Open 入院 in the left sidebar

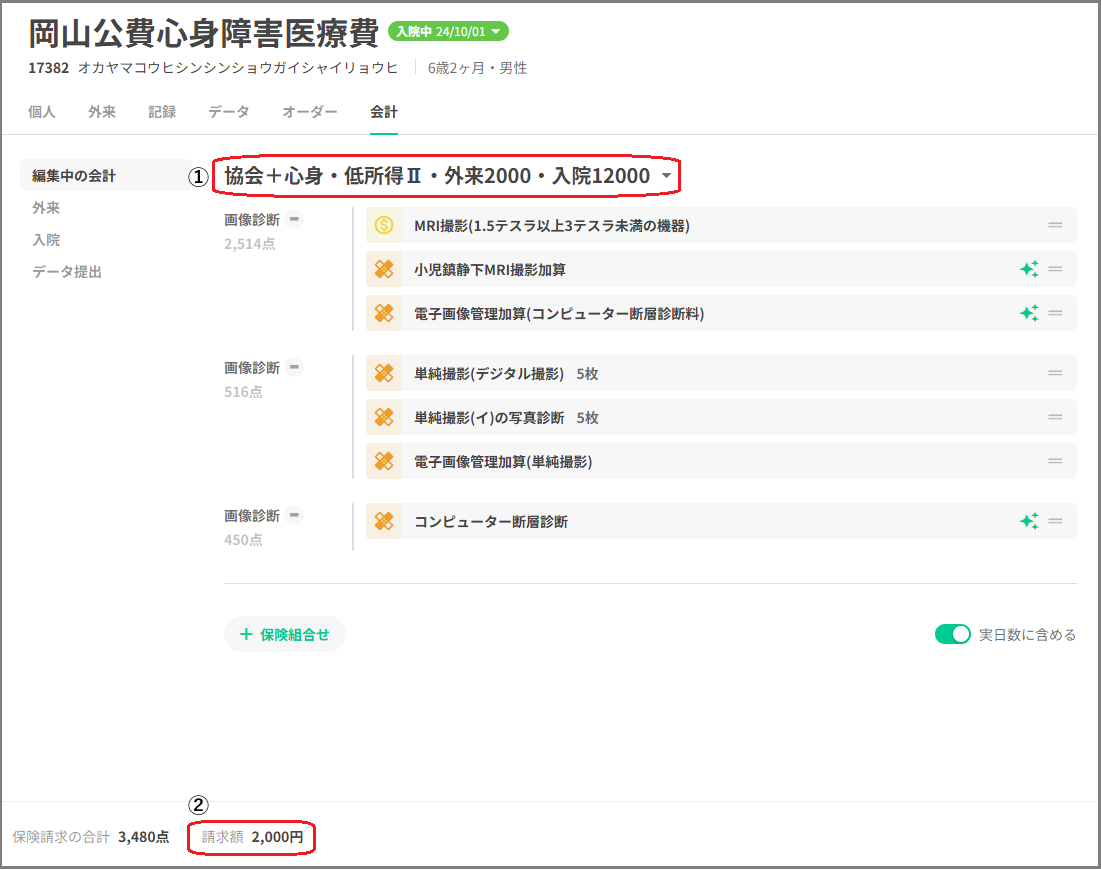click(x=46, y=239)
